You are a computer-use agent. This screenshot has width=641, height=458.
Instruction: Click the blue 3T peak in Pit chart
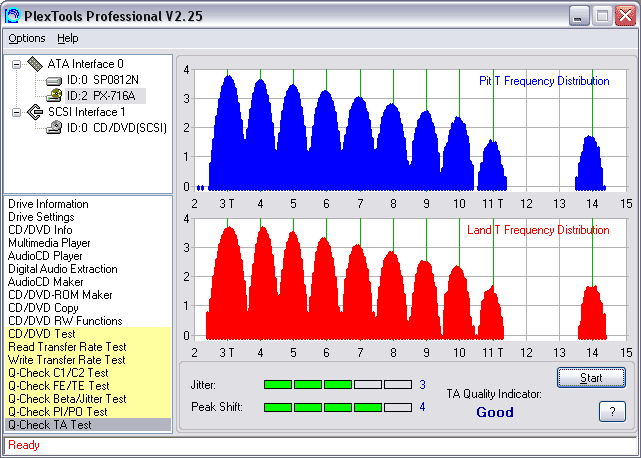pos(228,133)
